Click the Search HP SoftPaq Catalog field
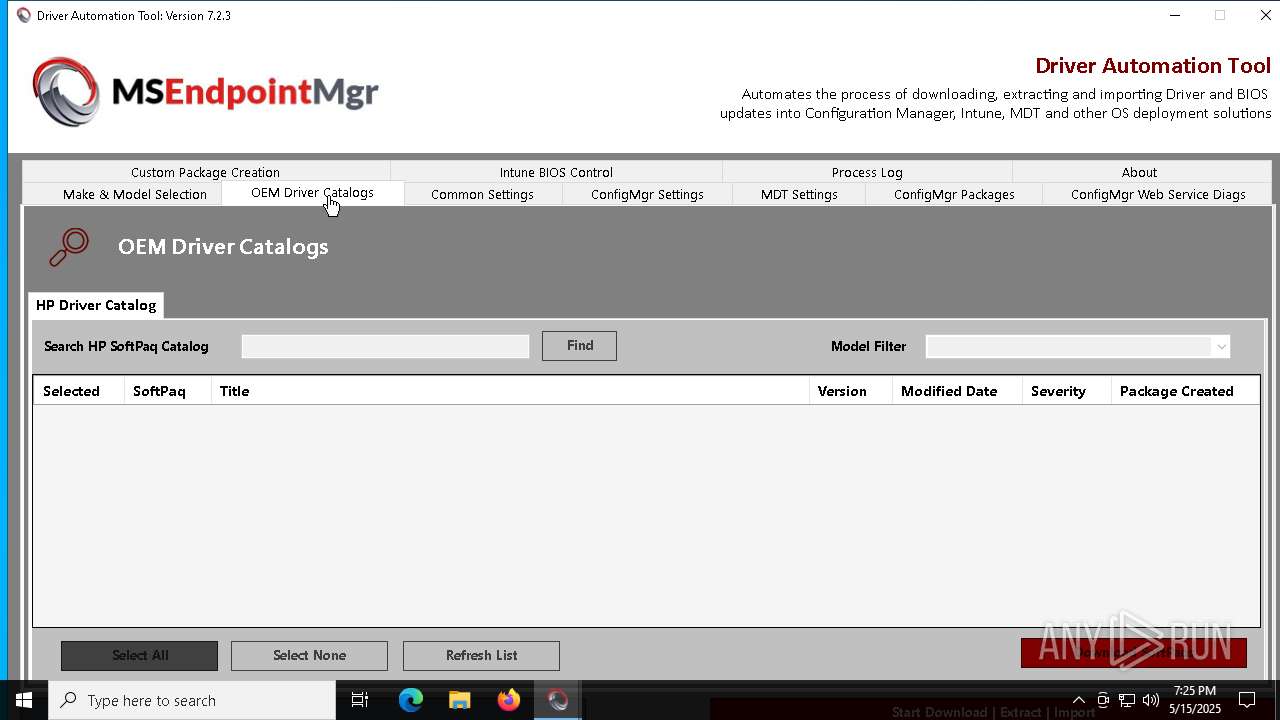Image resolution: width=1280 pixels, height=720 pixels. (x=385, y=346)
